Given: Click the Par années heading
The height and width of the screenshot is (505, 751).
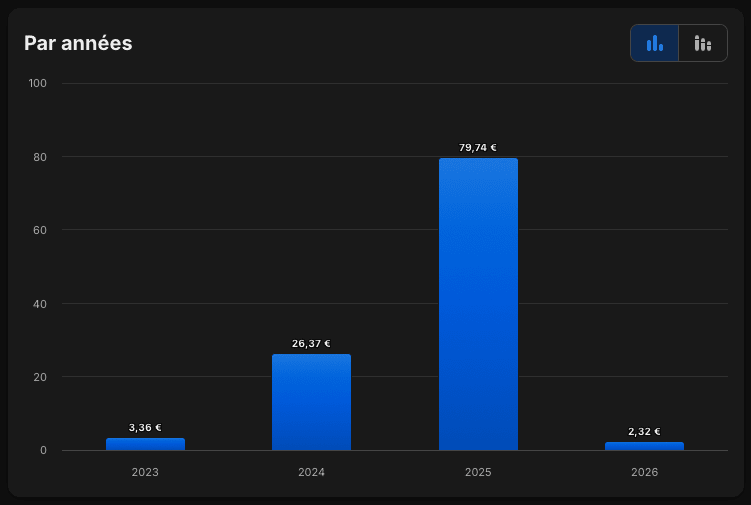Looking at the screenshot, I should 78,43.
